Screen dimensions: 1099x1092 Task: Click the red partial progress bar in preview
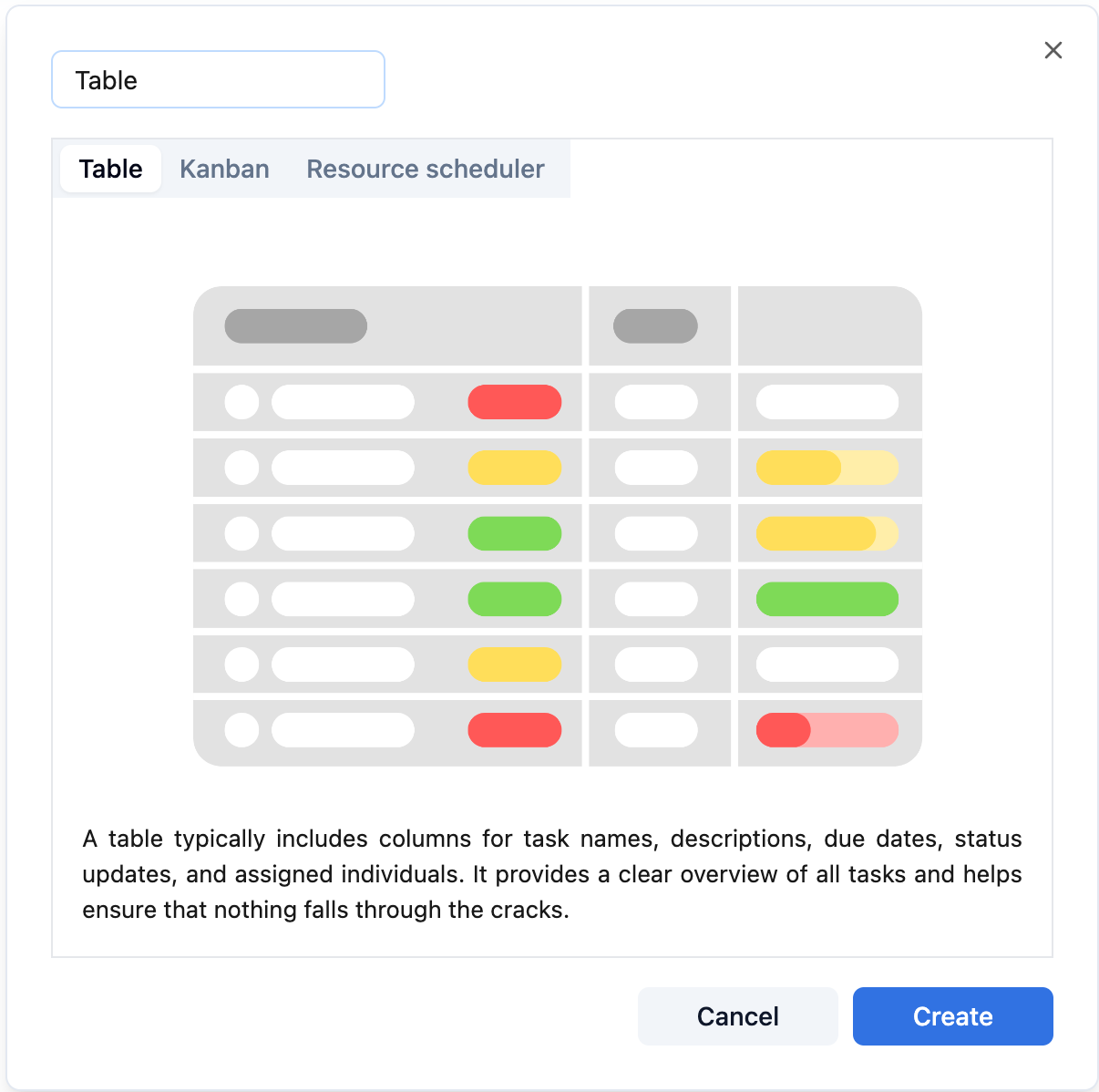click(x=827, y=730)
